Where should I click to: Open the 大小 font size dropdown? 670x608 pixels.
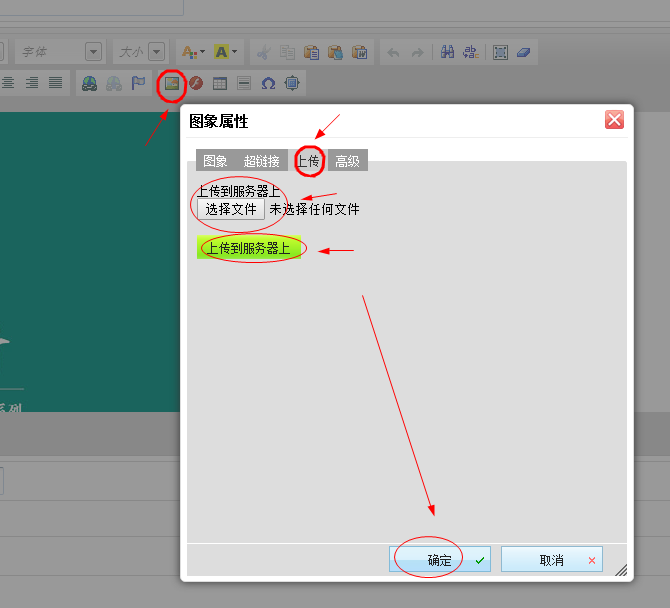pyautogui.click(x=157, y=52)
